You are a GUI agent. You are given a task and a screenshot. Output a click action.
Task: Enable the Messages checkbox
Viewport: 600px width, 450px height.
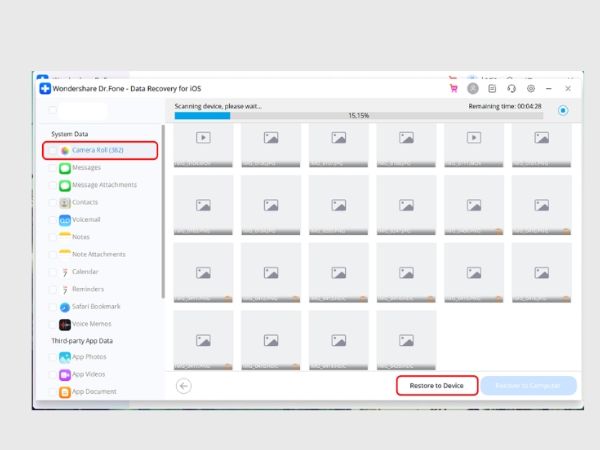point(53,168)
